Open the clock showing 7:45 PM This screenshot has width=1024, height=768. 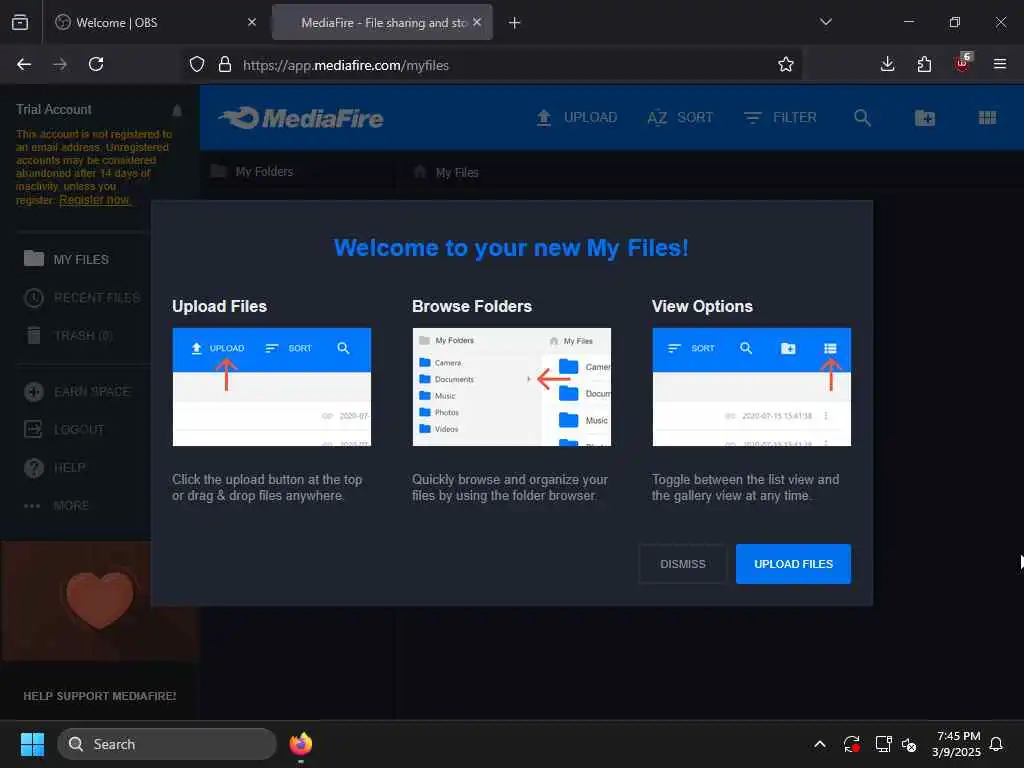click(x=957, y=744)
